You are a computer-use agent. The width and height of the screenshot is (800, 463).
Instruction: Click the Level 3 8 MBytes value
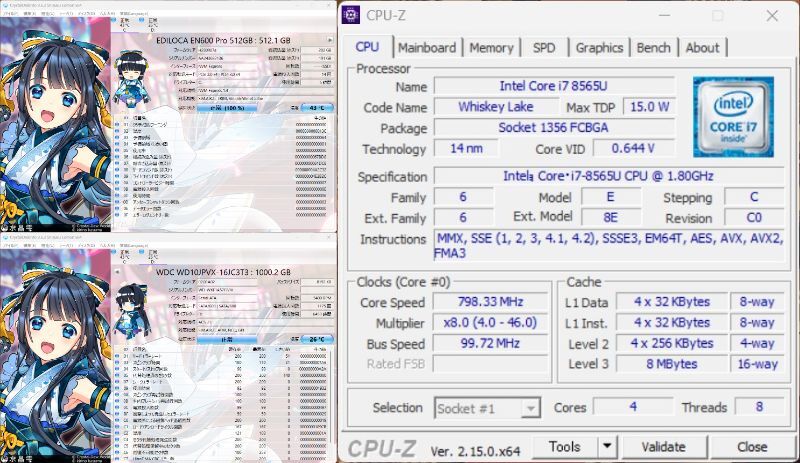point(672,364)
